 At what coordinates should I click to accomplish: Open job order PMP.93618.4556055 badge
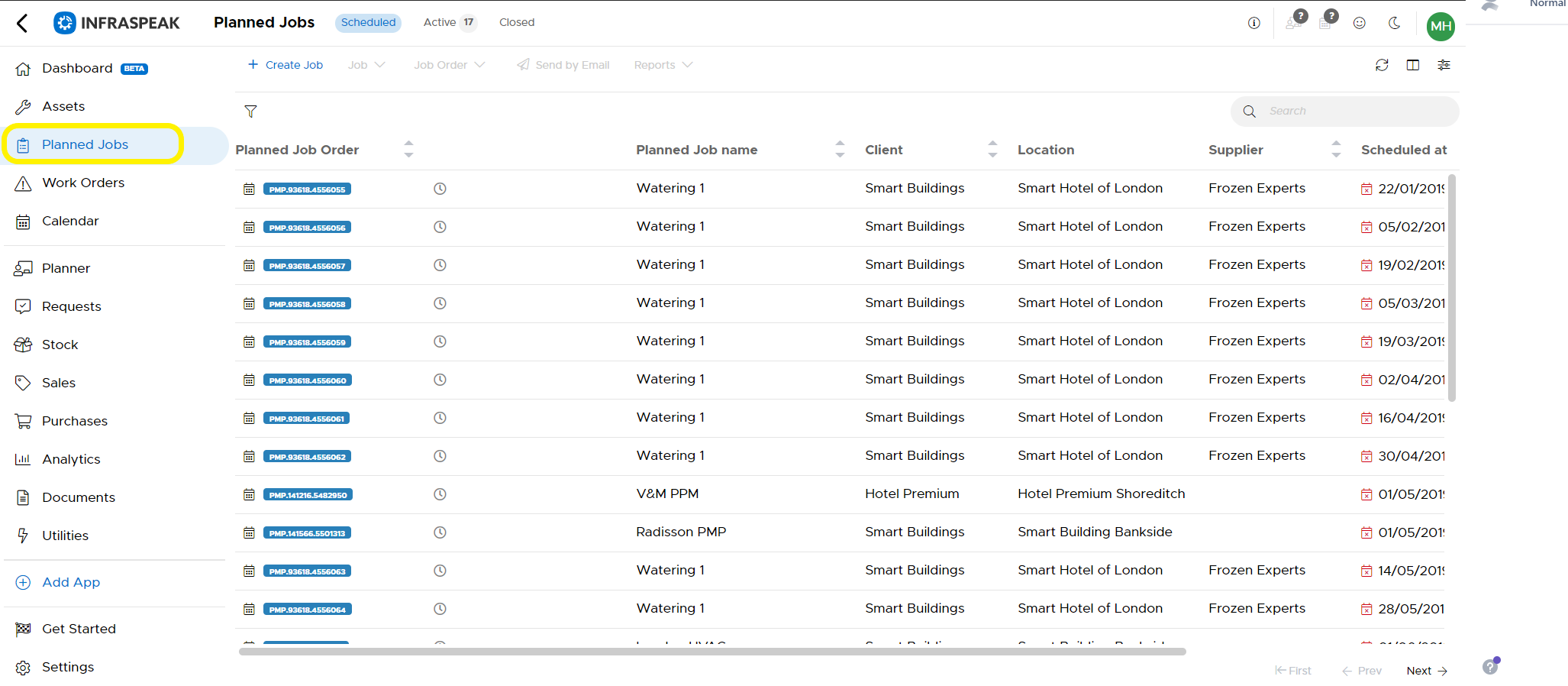pos(307,189)
